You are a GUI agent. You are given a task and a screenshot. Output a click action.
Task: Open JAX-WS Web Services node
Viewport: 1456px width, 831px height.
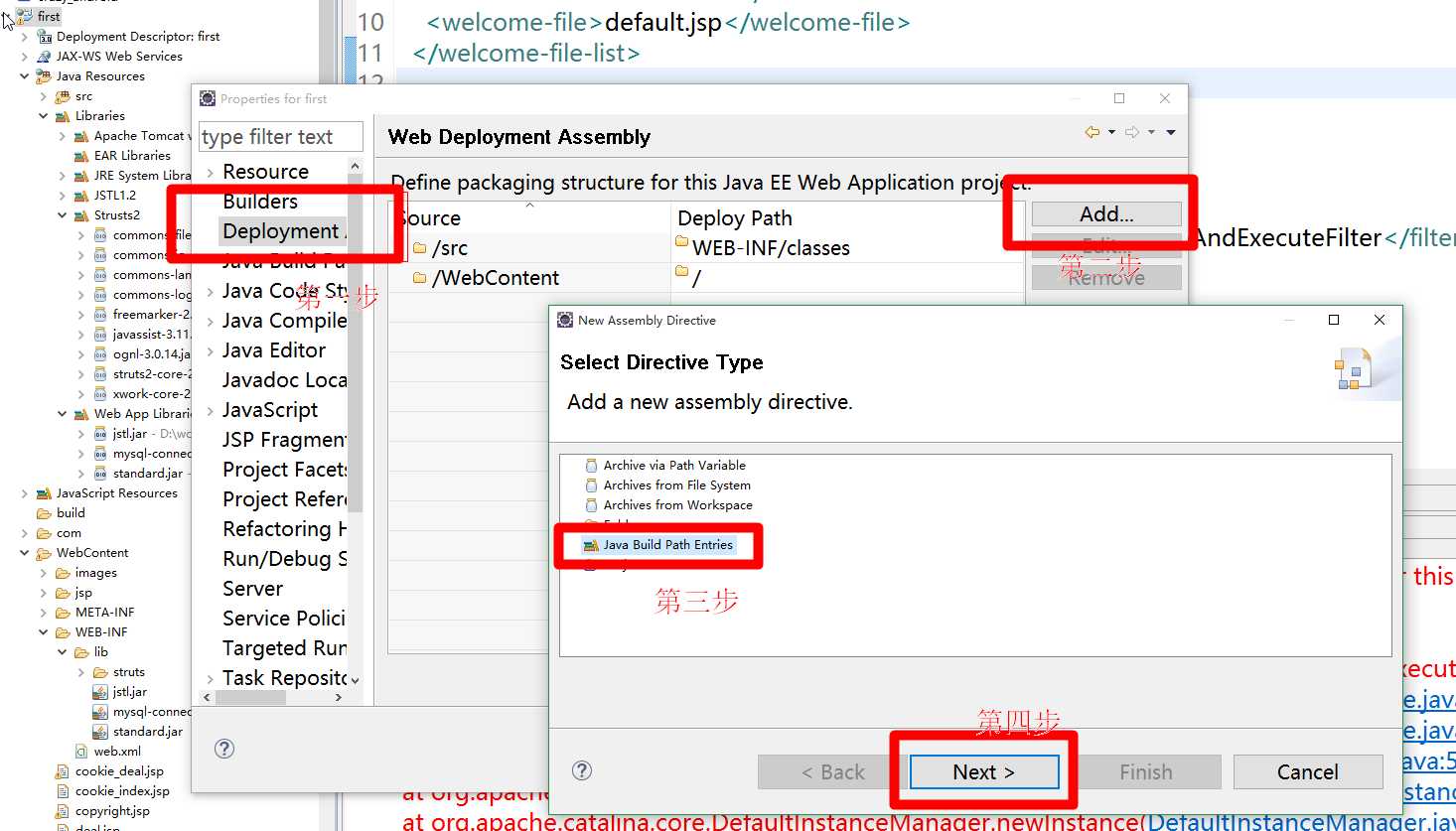pyautogui.click(x=119, y=57)
